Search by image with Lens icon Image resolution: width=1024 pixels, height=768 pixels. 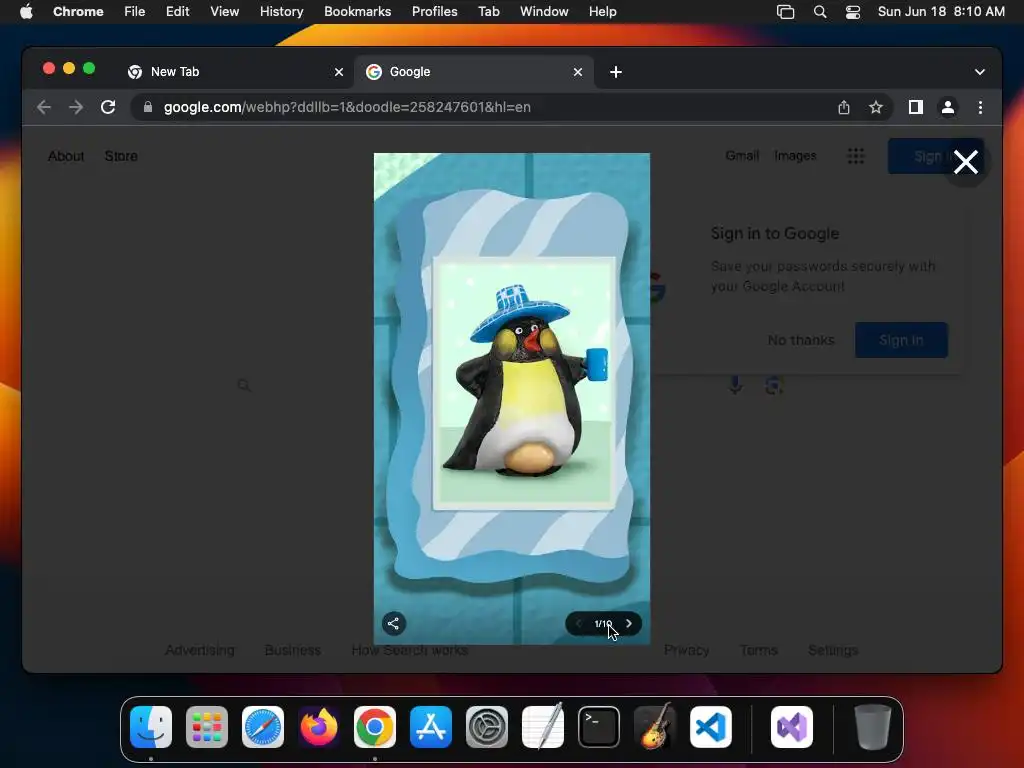coord(774,385)
